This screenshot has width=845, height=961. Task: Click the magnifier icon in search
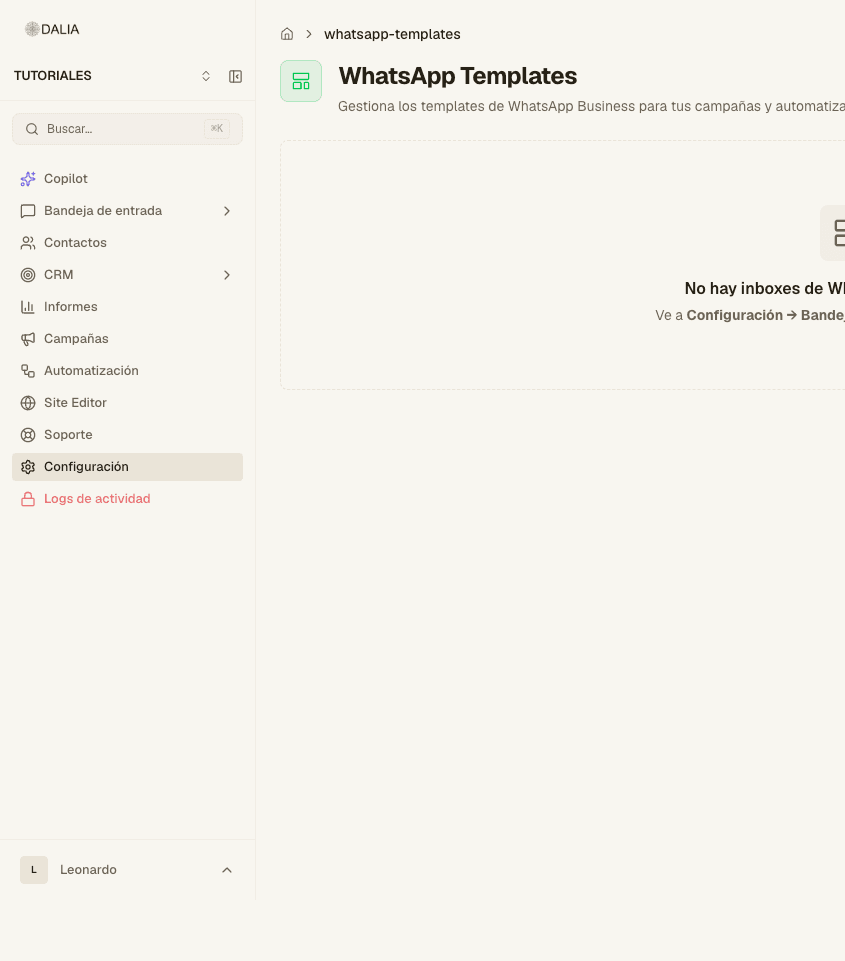coord(32,129)
